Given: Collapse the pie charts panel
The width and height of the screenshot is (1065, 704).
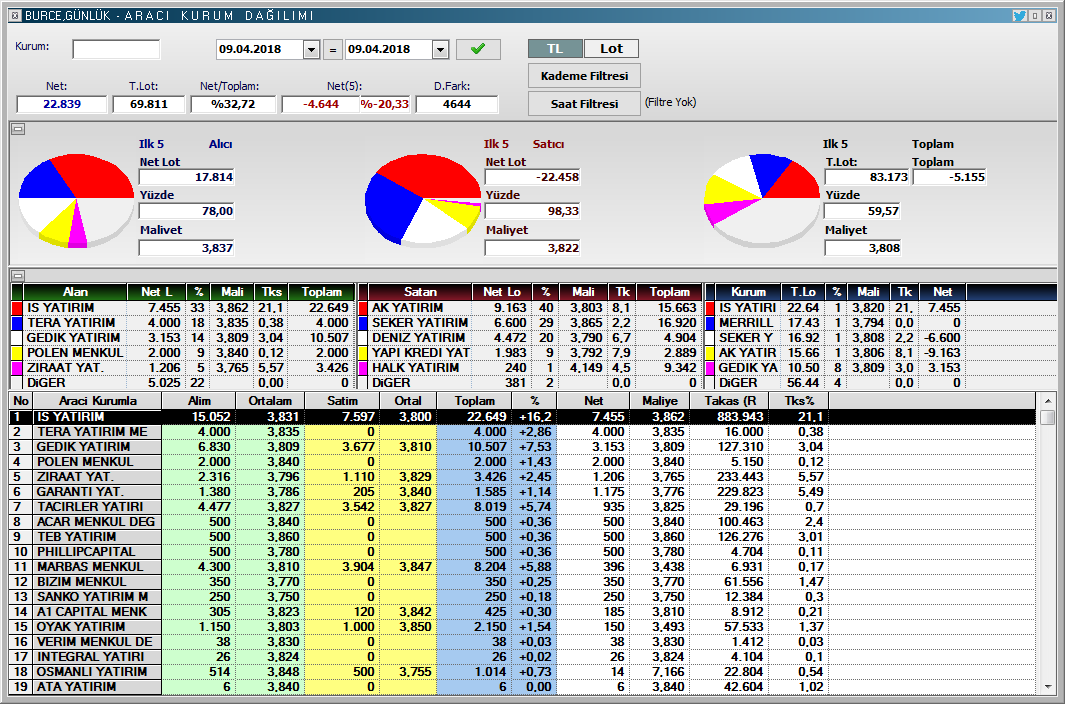Looking at the screenshot, I should click(18, 128).
